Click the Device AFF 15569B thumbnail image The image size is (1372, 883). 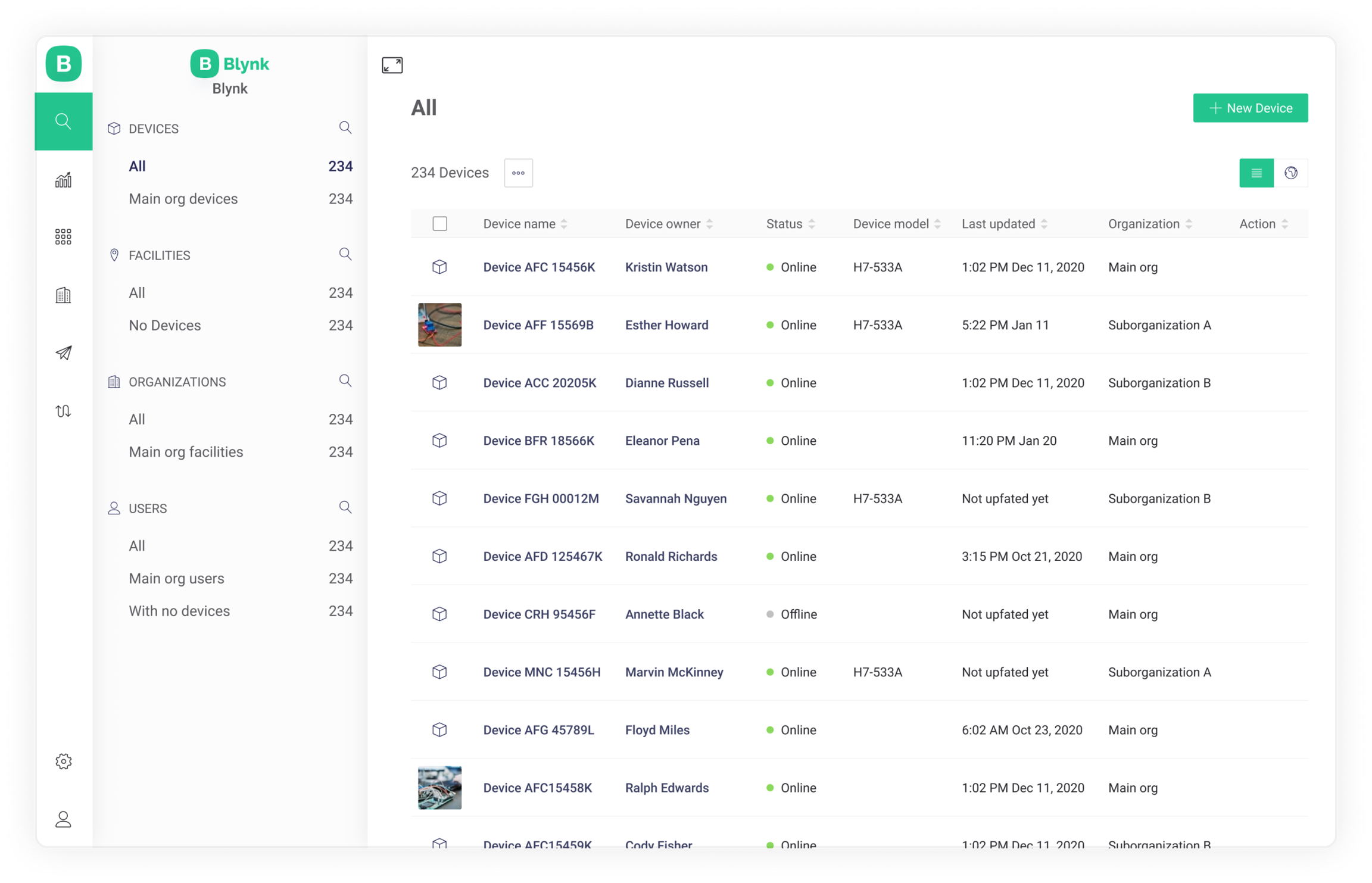[439, 325]
